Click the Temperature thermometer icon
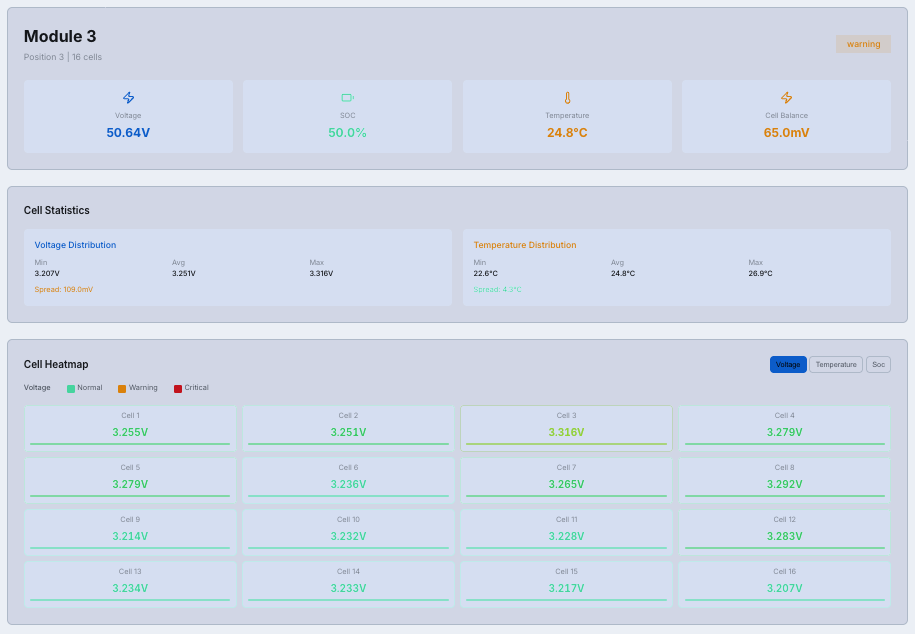 tap(567, 97)
